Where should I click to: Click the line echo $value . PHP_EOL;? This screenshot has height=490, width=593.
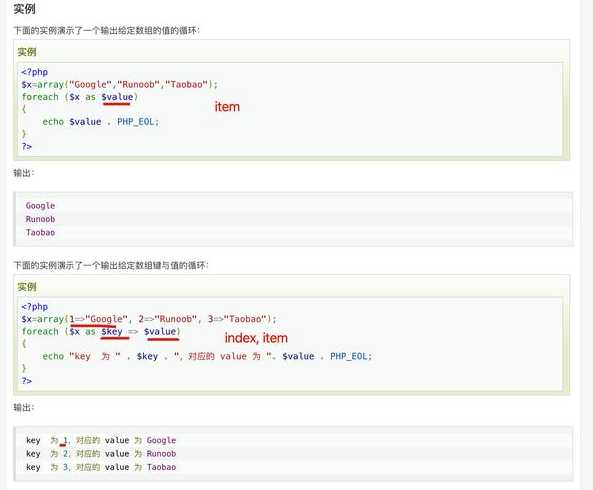tap(101, 122)
